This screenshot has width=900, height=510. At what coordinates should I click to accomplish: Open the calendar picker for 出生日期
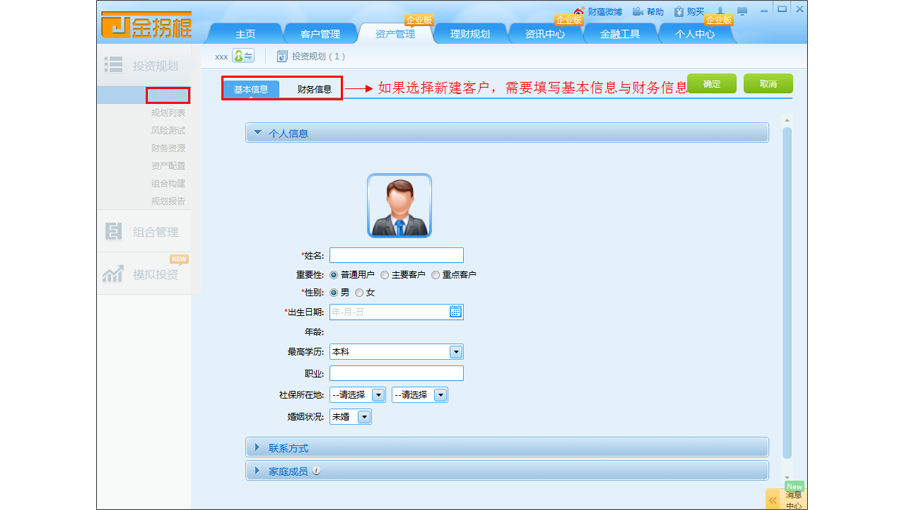(x=456, y=312)
